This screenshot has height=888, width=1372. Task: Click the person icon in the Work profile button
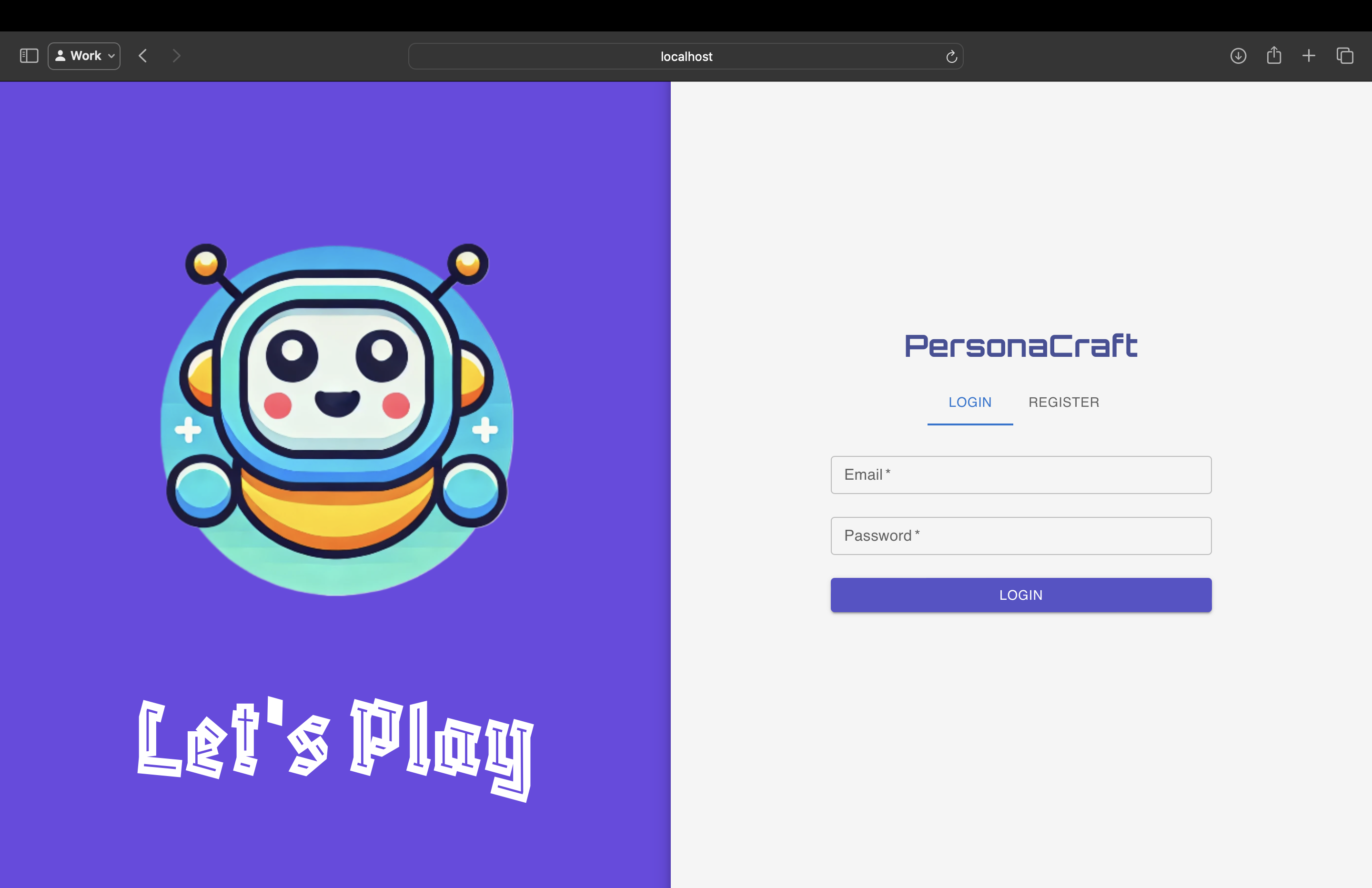point(60,56)
